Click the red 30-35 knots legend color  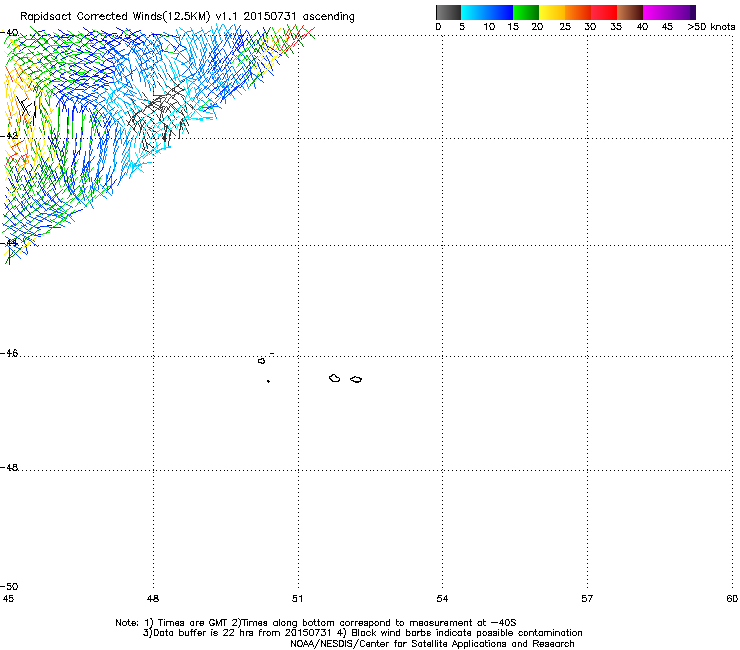coord(604,12)
